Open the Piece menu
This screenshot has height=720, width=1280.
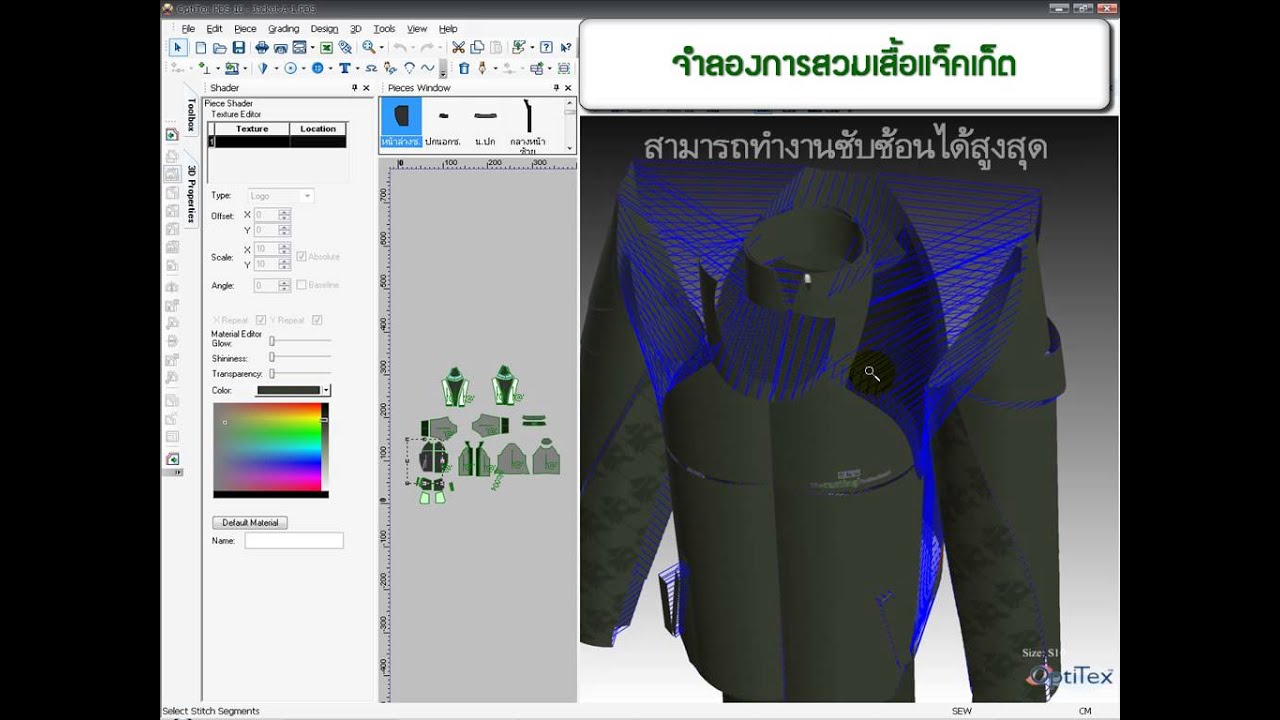coord(245,29)
